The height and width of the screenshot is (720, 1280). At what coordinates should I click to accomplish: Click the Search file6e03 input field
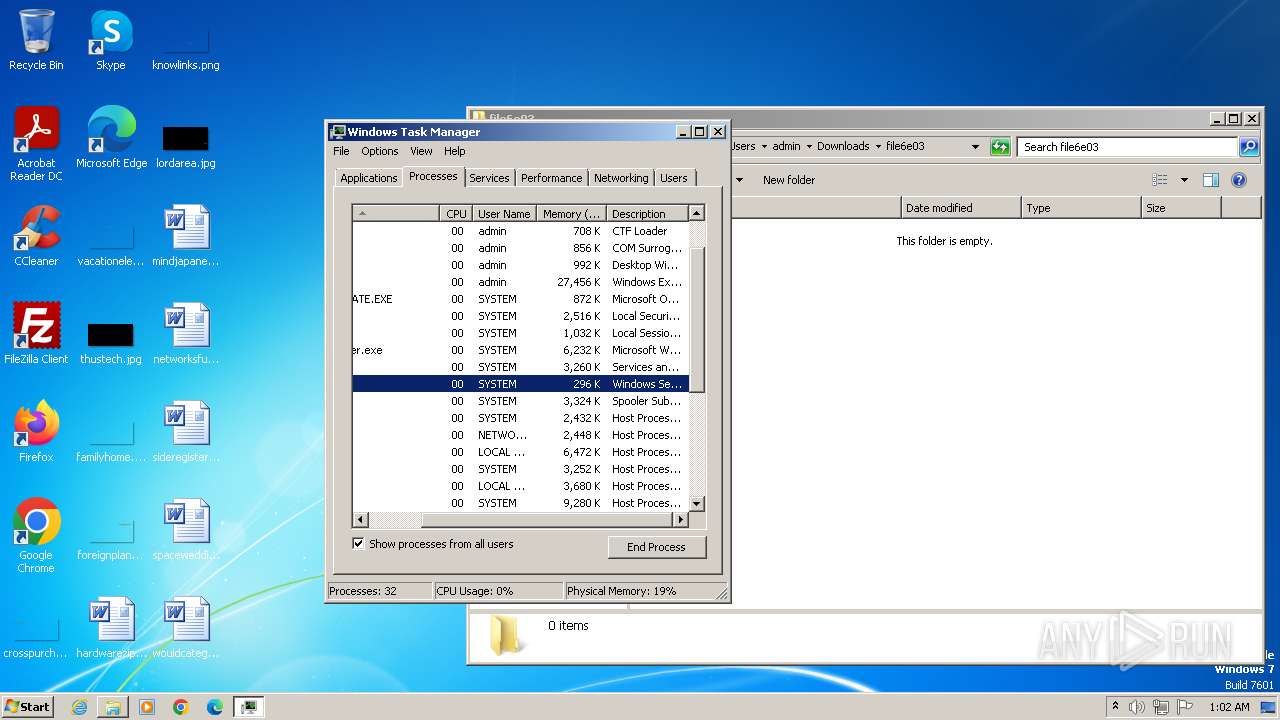1127,147
